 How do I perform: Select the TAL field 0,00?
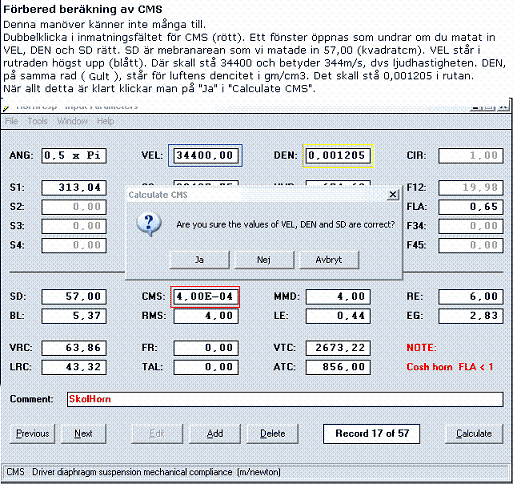coord(206,367)
